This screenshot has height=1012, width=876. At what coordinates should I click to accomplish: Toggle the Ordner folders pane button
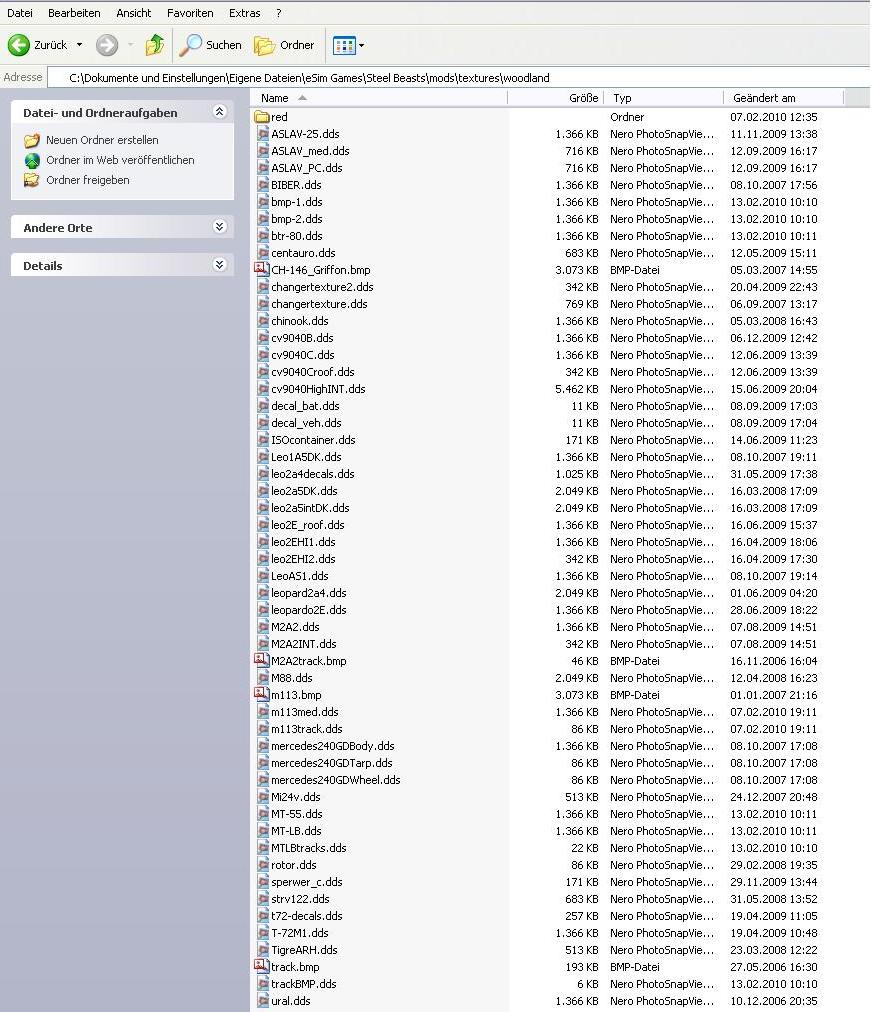click(x=285, y=45)
